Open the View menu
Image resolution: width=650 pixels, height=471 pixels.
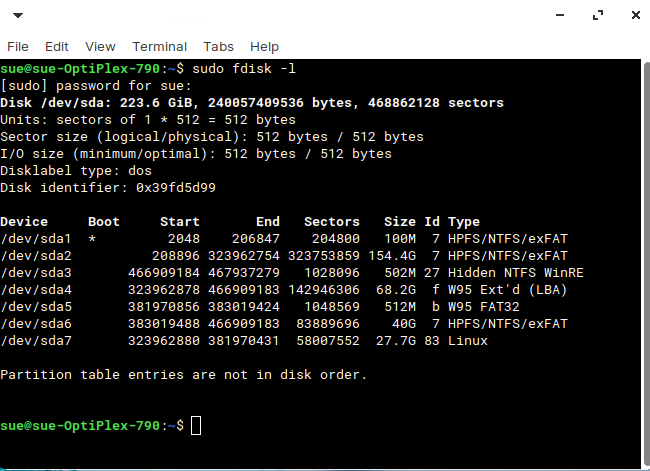tap(100, 46)
